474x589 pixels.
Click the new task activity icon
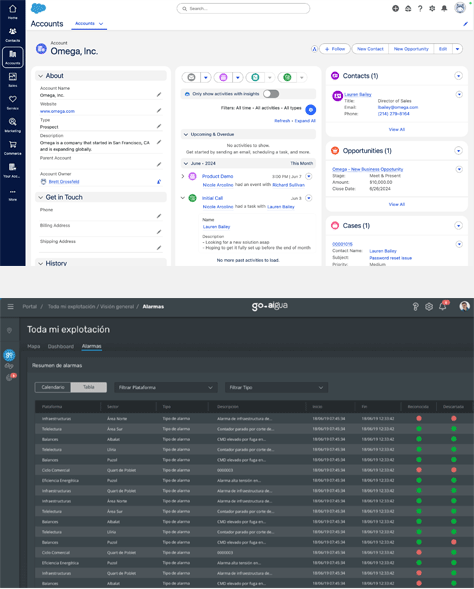[x=287, y=77]
